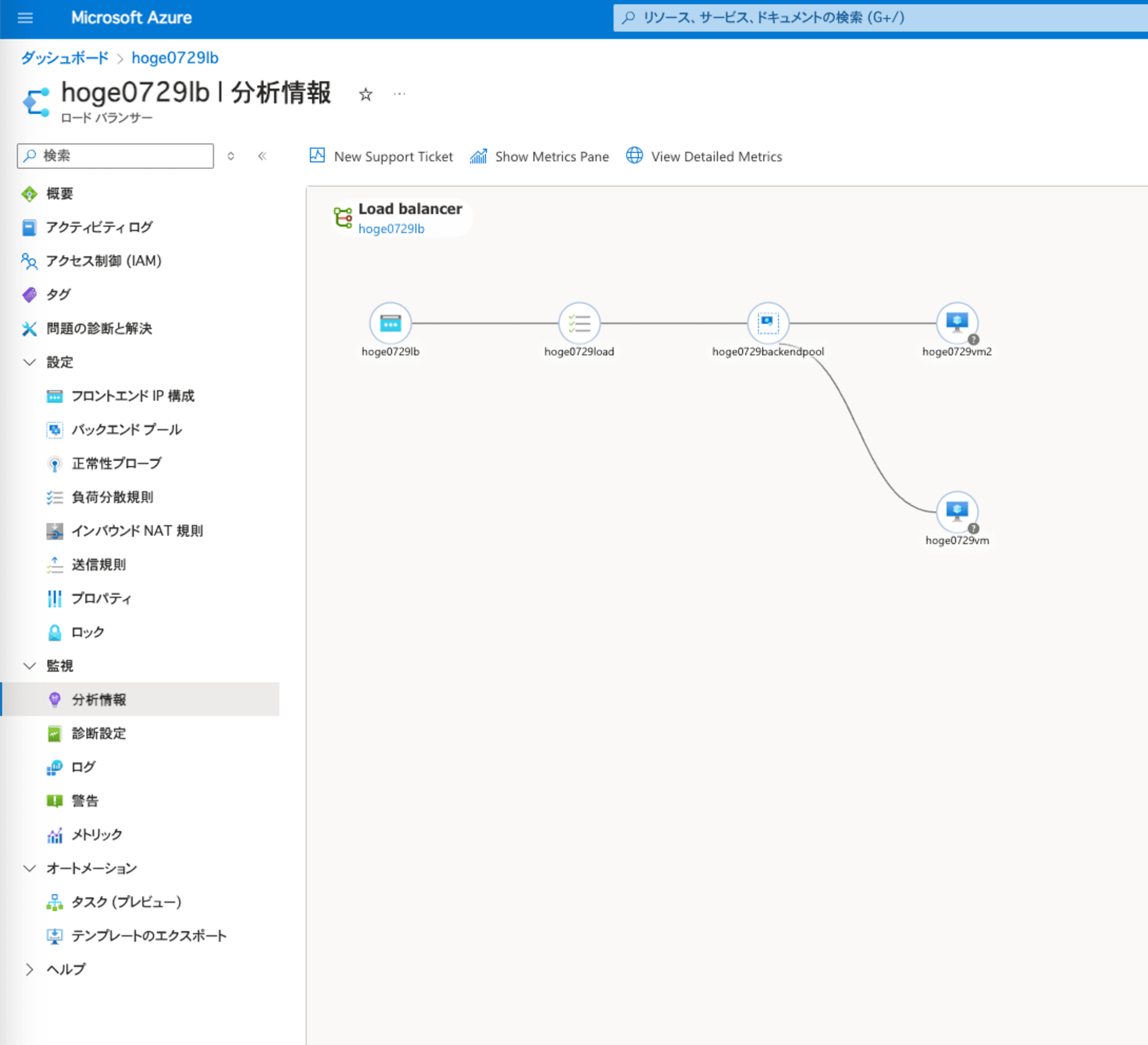Click the ロック padlock icon

55,633
